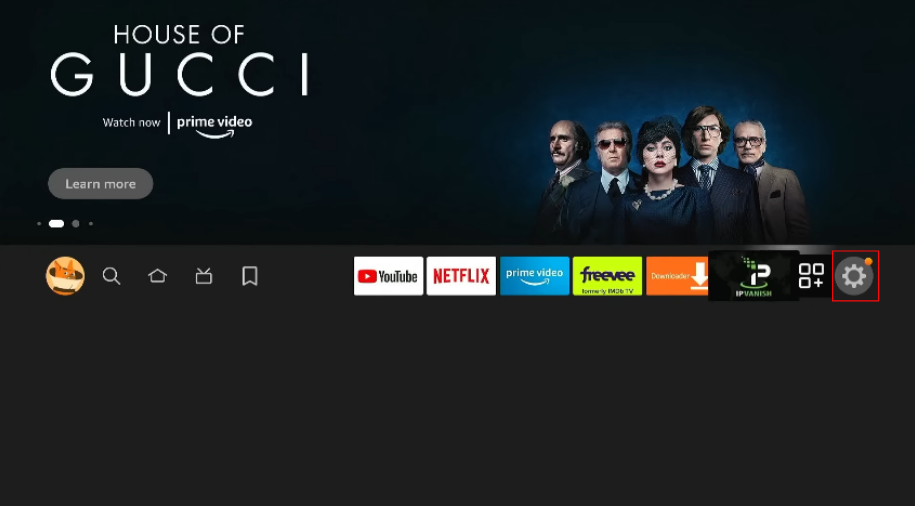This screenshot has height=506, width=915.
Task: Jump to the third carousel dot
Action: [75, 224]
